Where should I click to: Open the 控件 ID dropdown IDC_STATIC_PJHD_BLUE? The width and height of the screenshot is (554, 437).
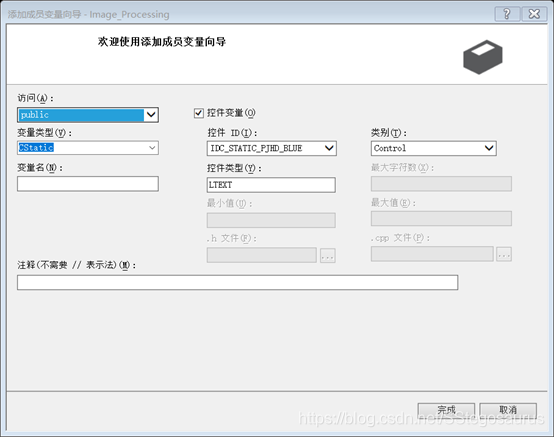271,148
